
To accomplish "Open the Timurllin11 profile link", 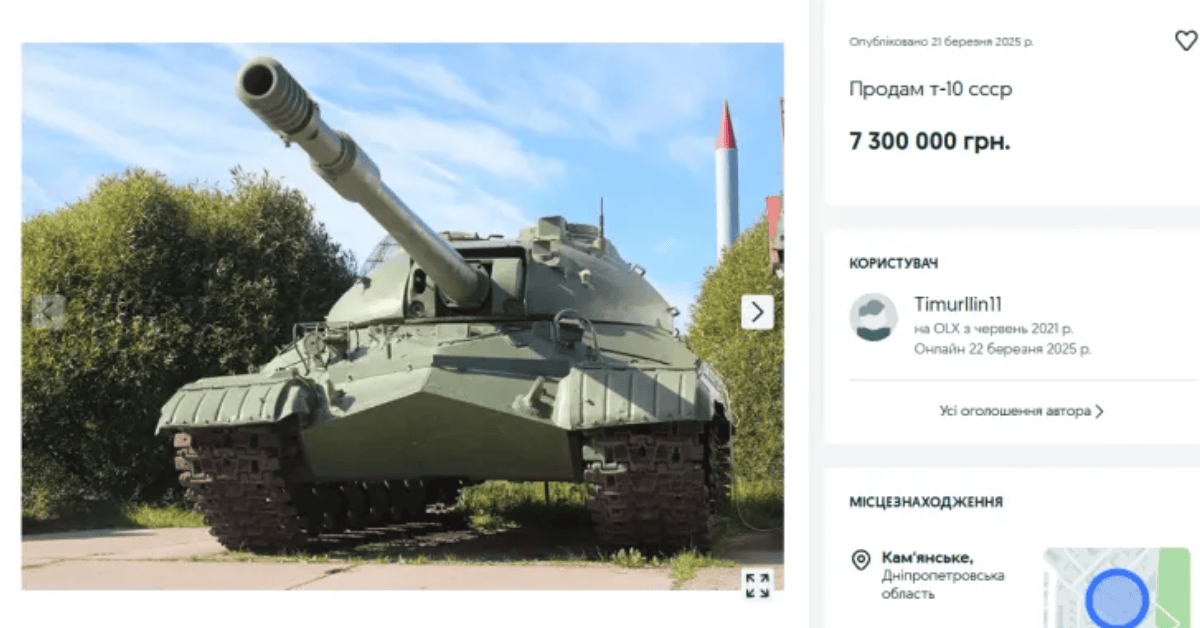I will [x=958, y=304].
